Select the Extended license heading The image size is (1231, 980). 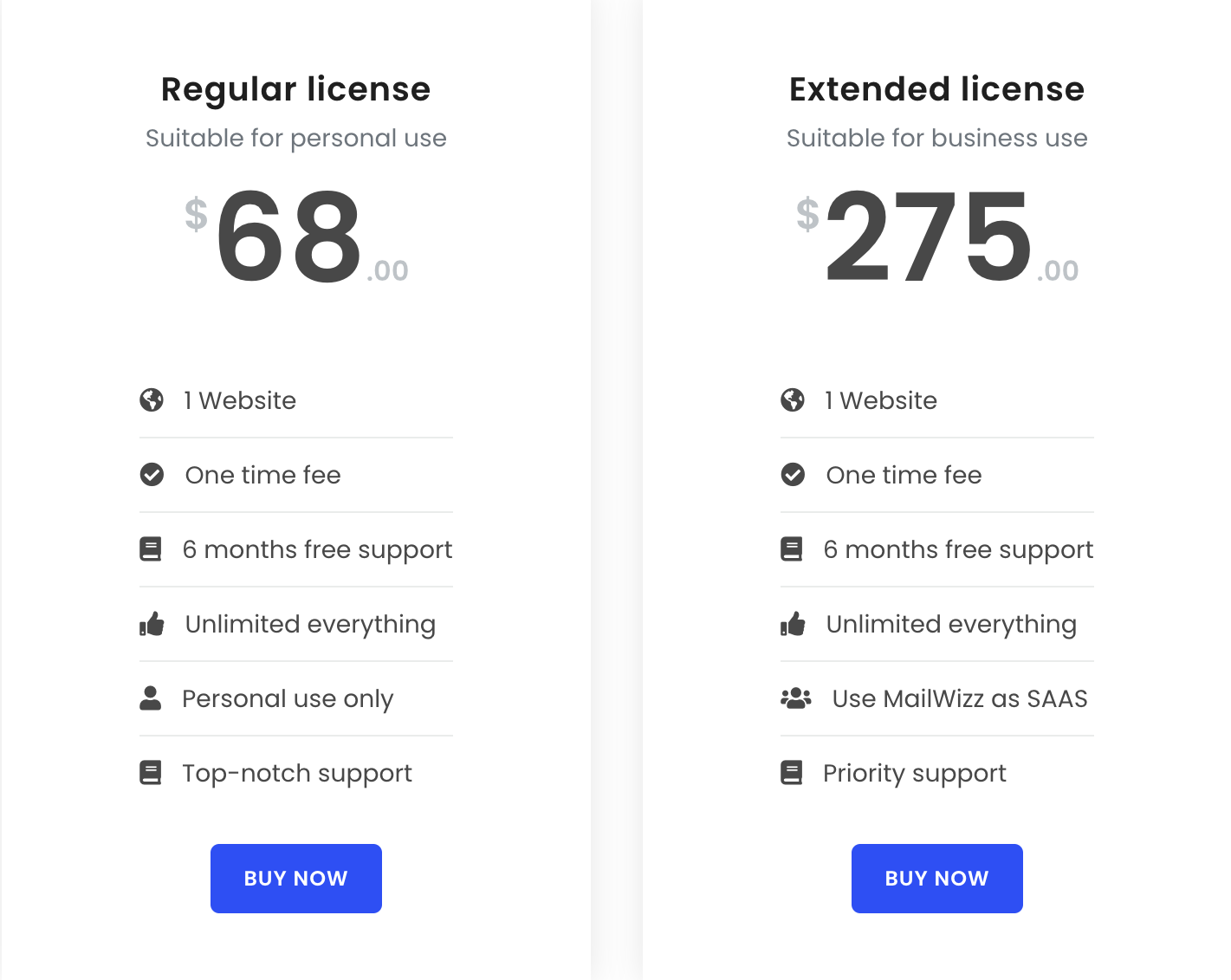point(936,89)
